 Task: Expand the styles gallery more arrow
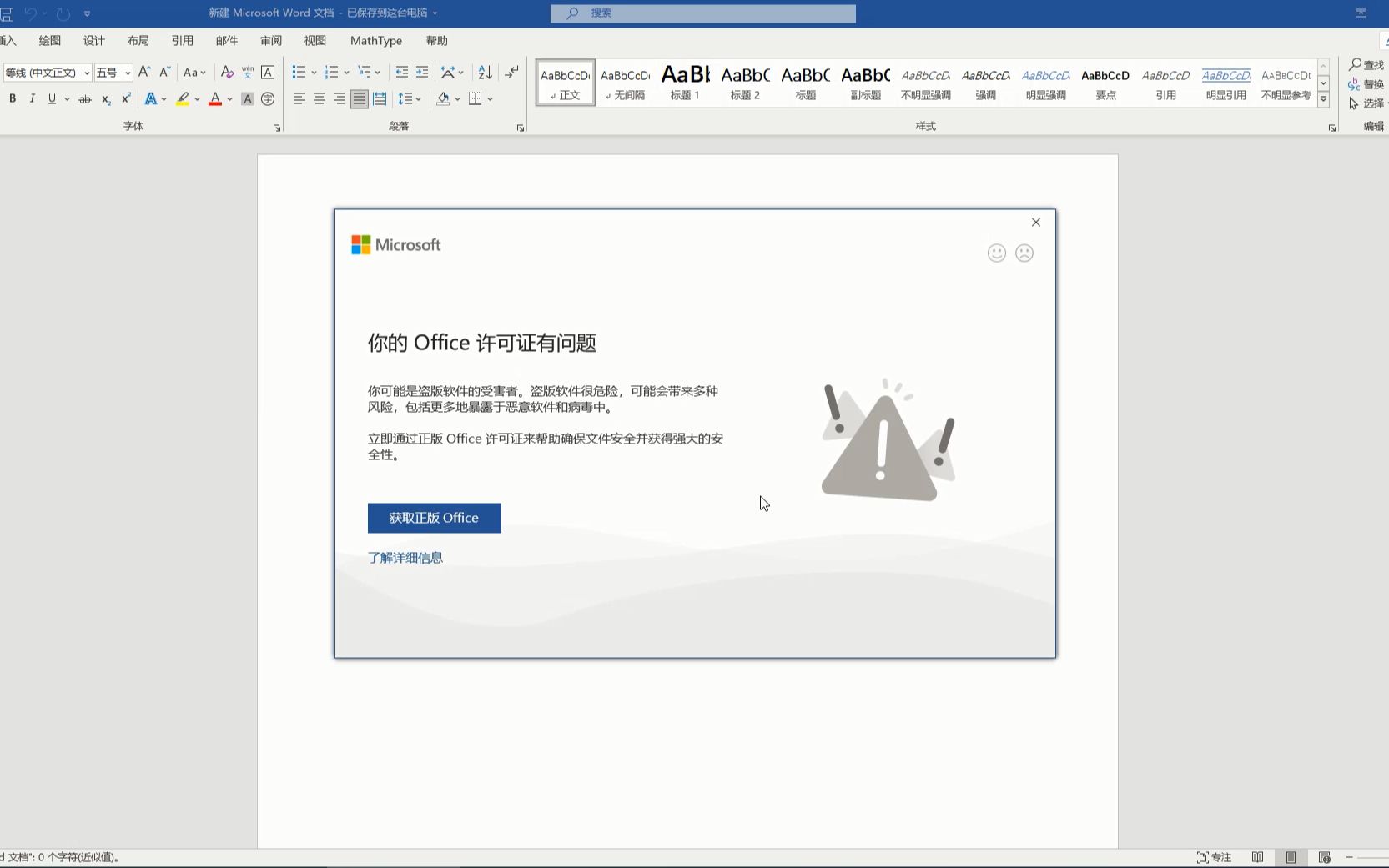click(x=1323, y=99)
